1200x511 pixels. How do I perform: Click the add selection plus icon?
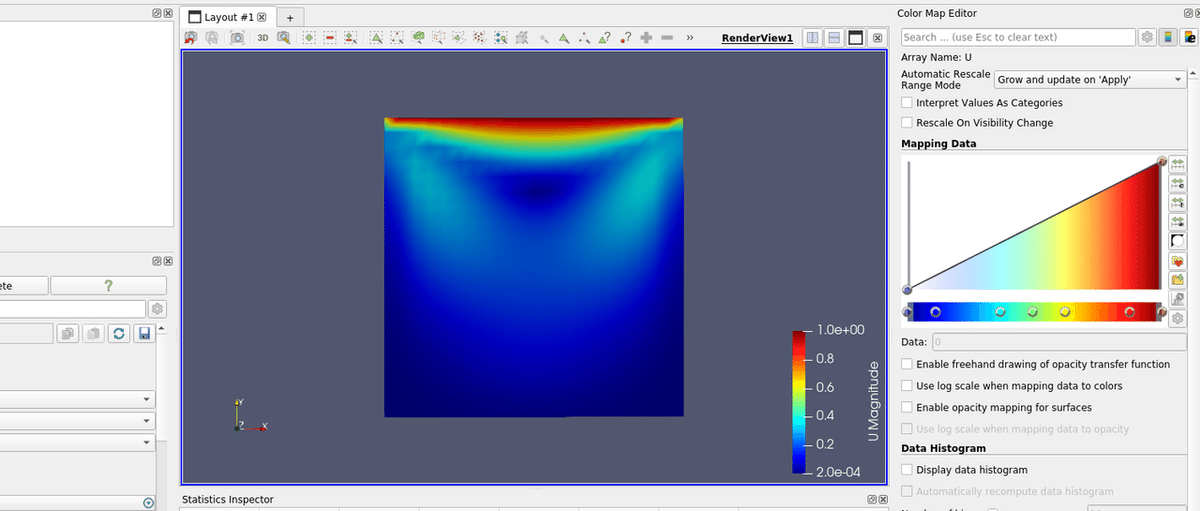(309, 37)
